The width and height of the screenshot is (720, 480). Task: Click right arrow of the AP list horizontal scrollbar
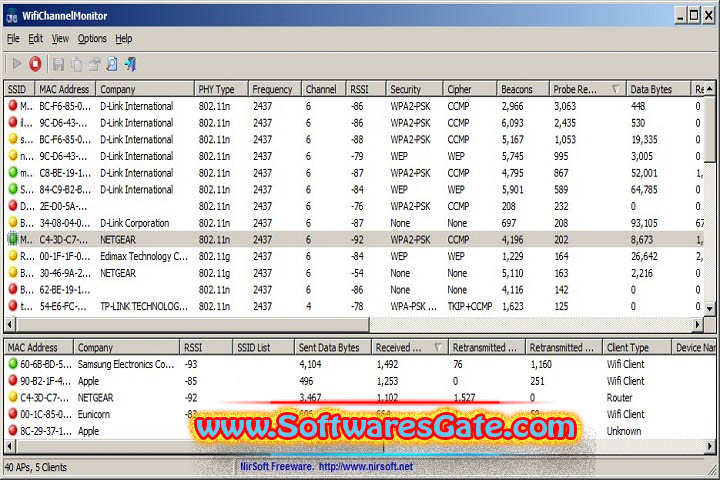pos(698,324)
